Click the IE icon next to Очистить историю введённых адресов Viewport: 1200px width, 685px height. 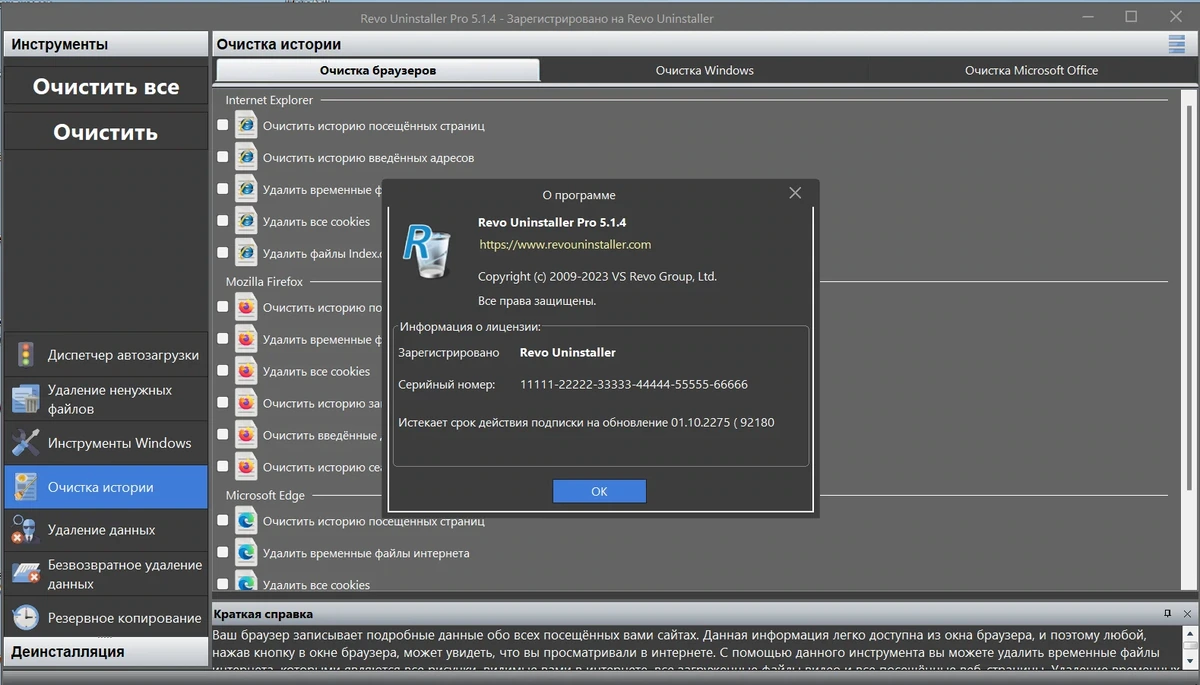(246, 157)
